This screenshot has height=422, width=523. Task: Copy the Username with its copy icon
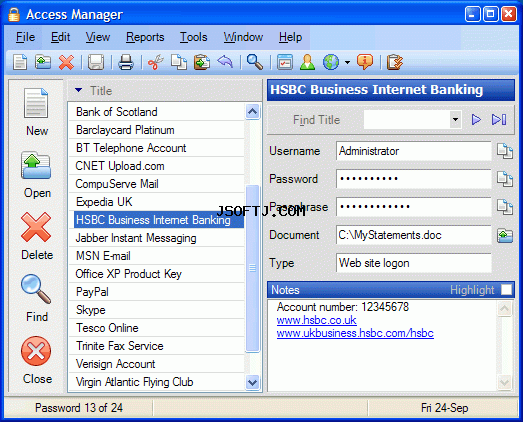click(505, 151)
